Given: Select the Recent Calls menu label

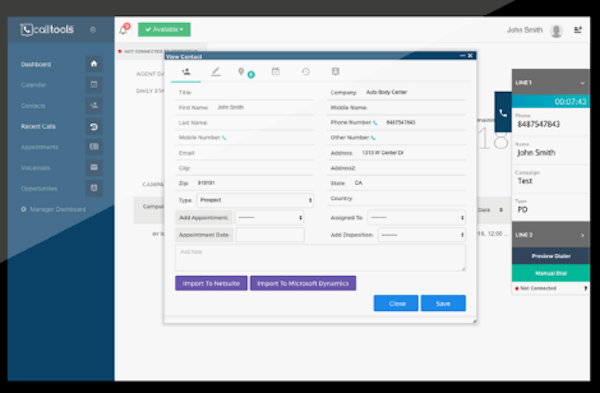Looking at the screenshot, I should (x=38, y=126).
